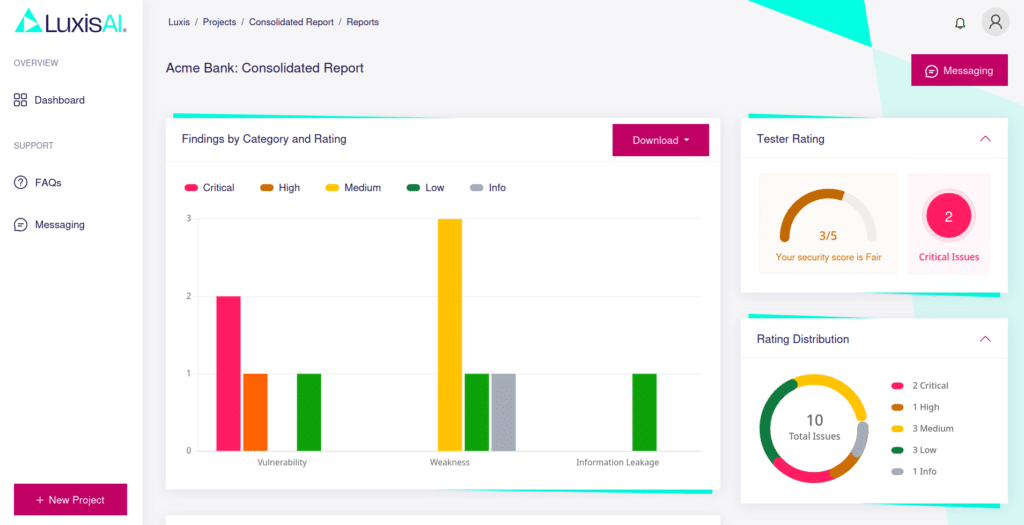The width and height of the screenshot is (1024, 525).
Task: Click the Messaging chat icon in sidebar
Action: click(x=20, y=225)
